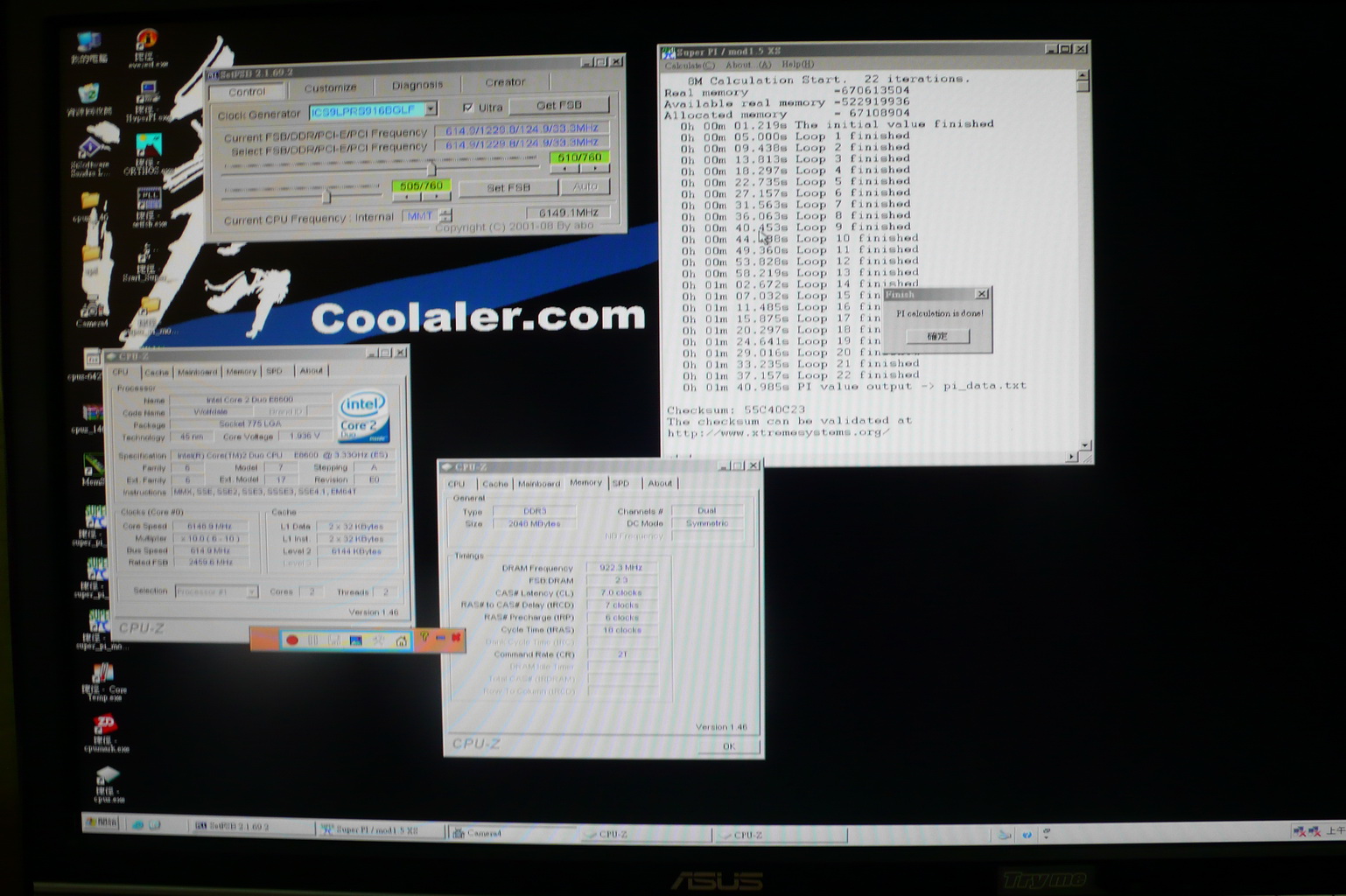Launch the HyperPI.exe desktop shortcut
The height and width of the screenshot is (896, 1346).
(x=148, y=101)
